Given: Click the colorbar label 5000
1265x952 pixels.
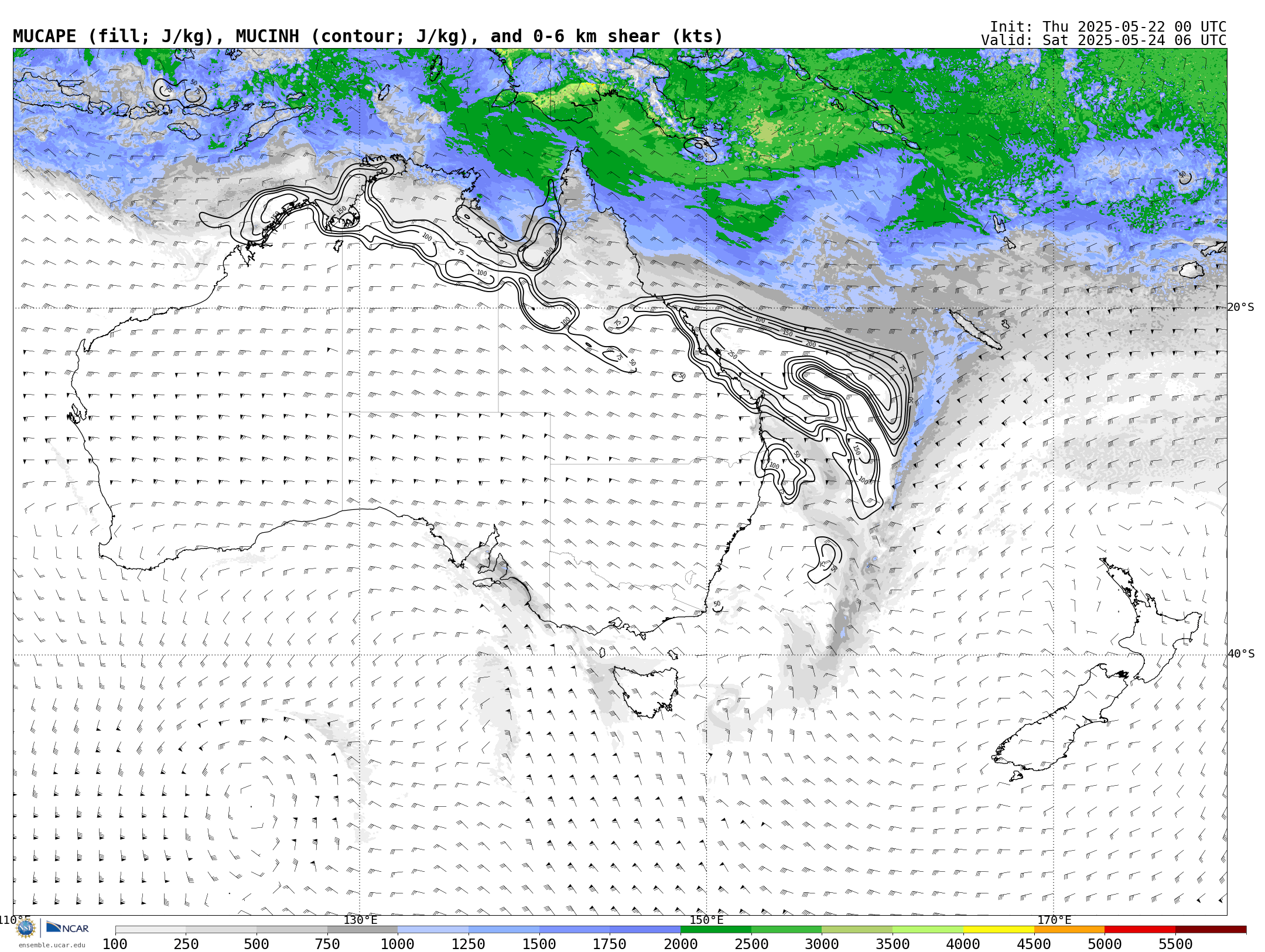Looking at the screenshot, I should pyautogui.click(x=1105, y=944).
